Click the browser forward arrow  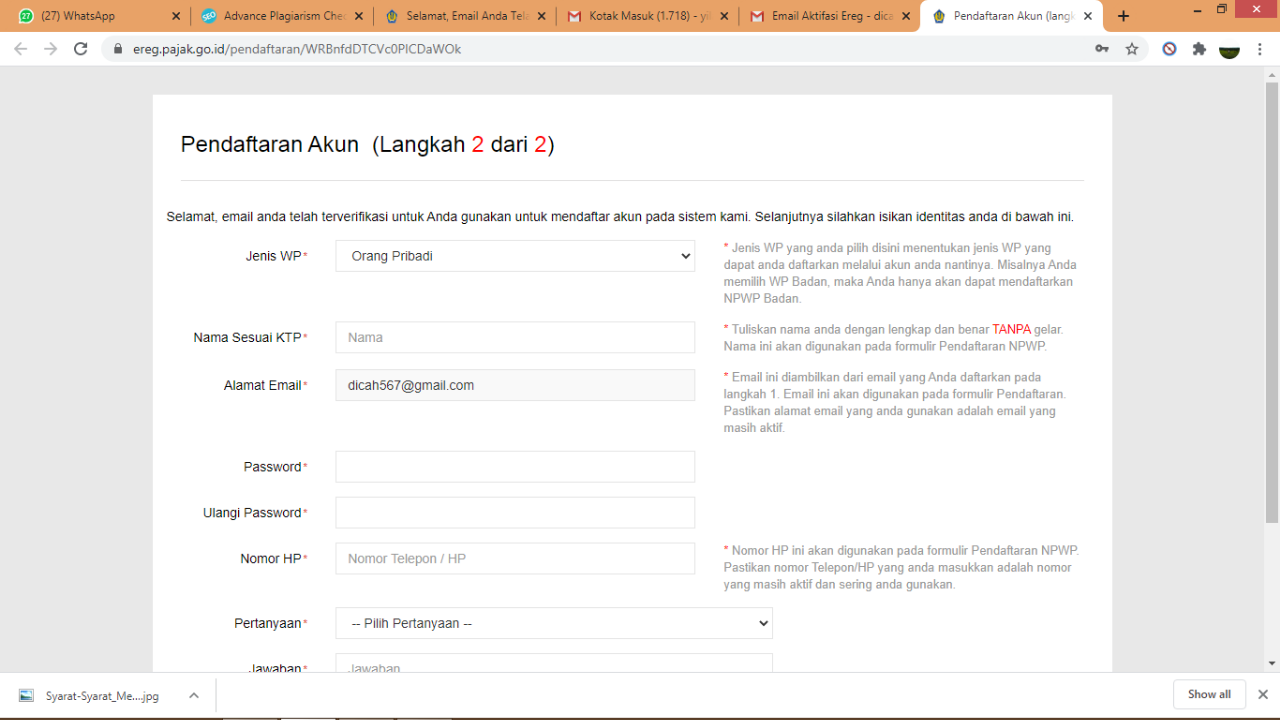(x=50, y=48)
